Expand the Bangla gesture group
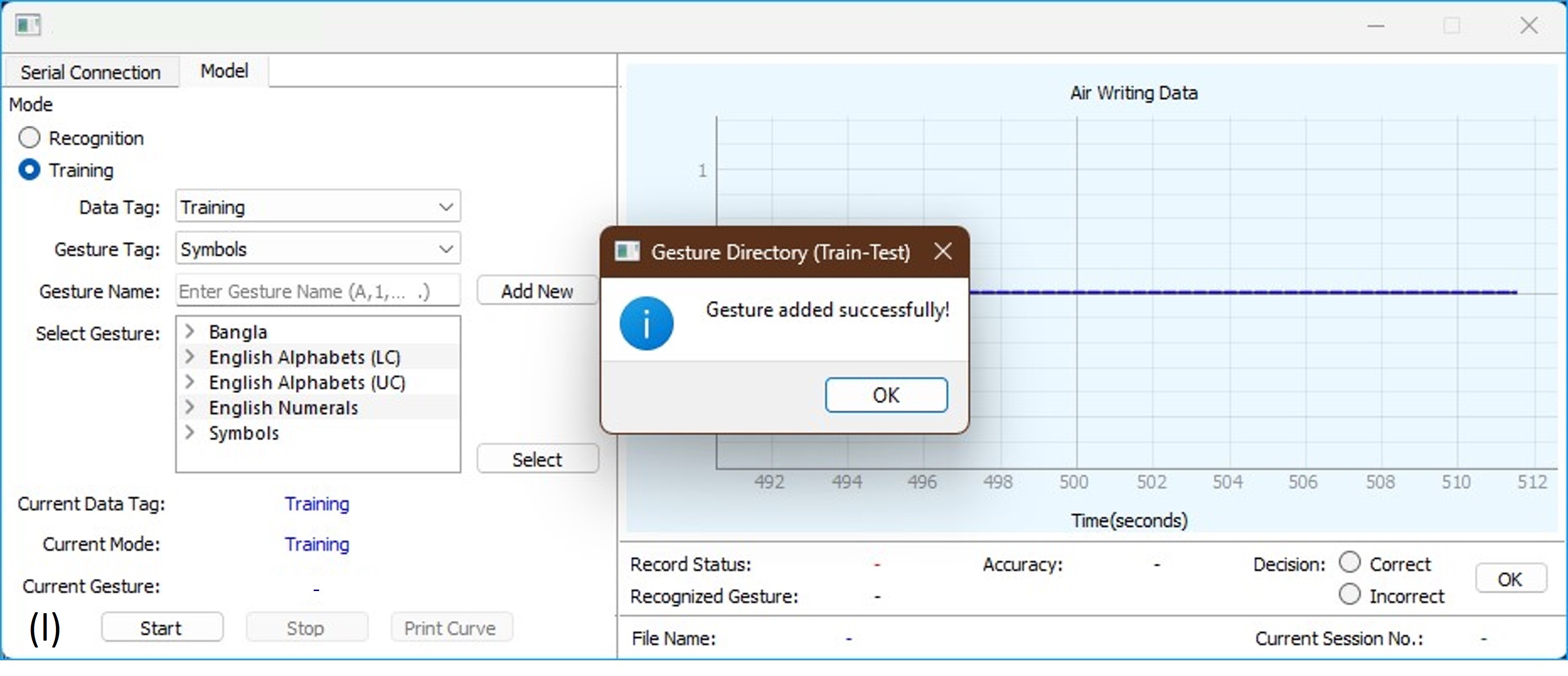 tap(190, 331)
